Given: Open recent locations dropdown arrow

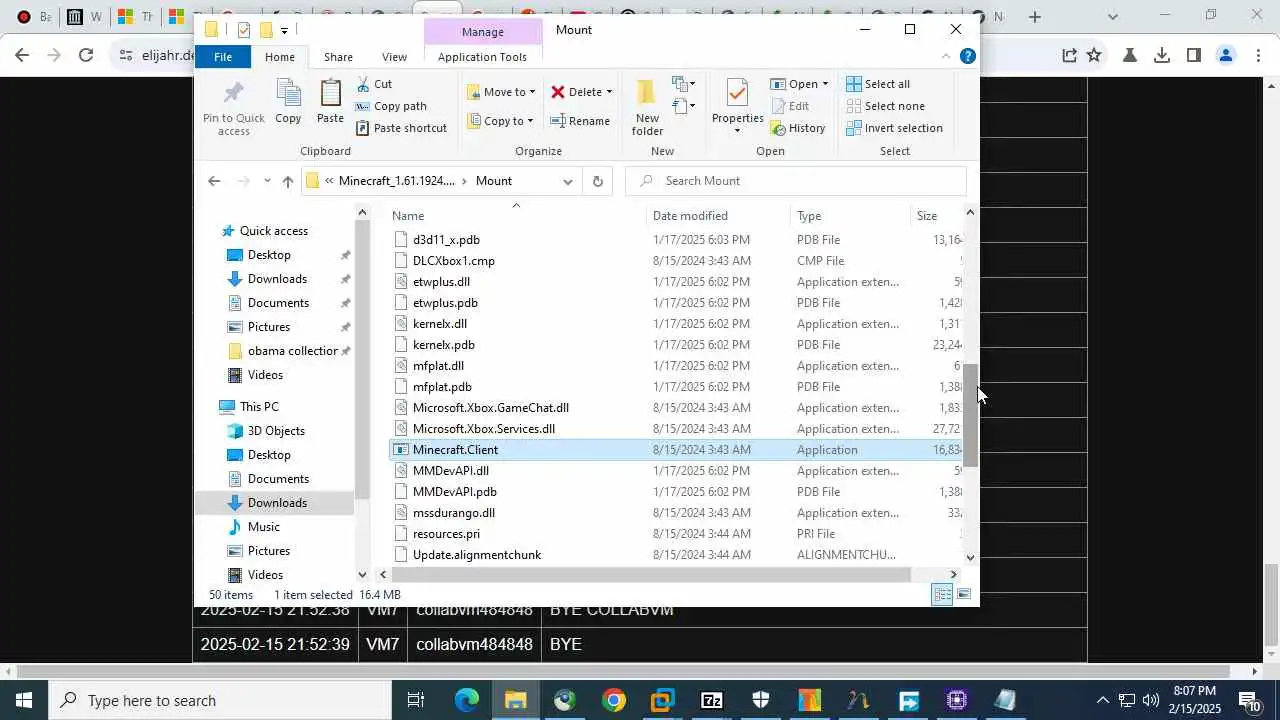Looking at the screenshot, I should pyautogui.click(x=266, y=181).
